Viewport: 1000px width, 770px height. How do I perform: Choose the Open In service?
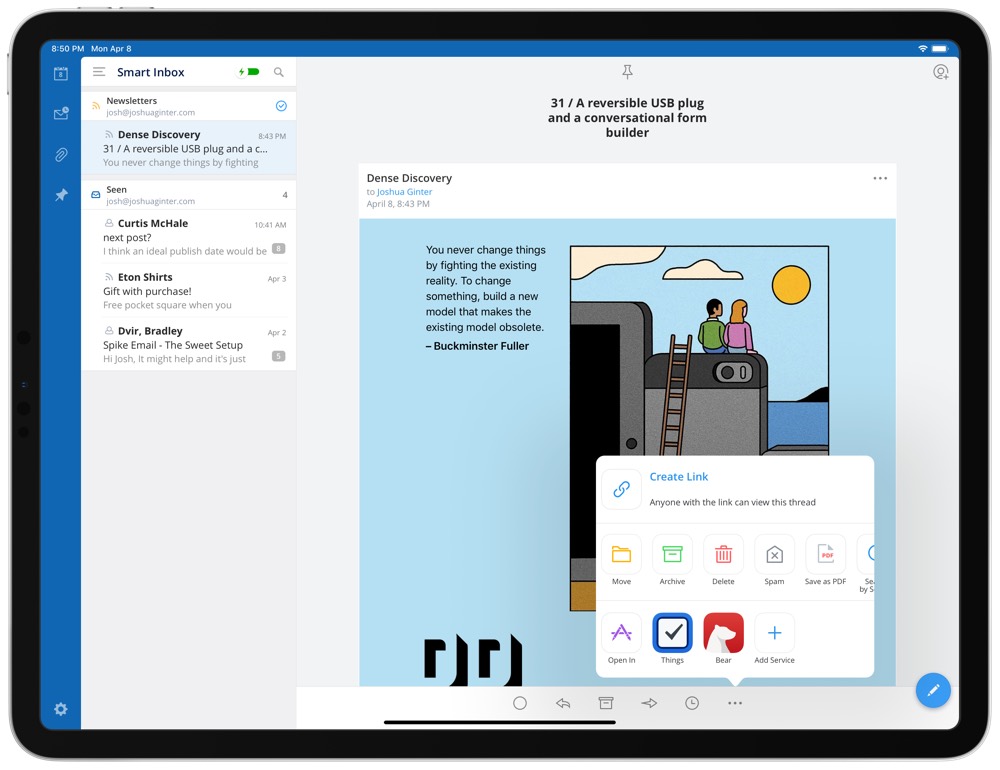tap(622, 633)
